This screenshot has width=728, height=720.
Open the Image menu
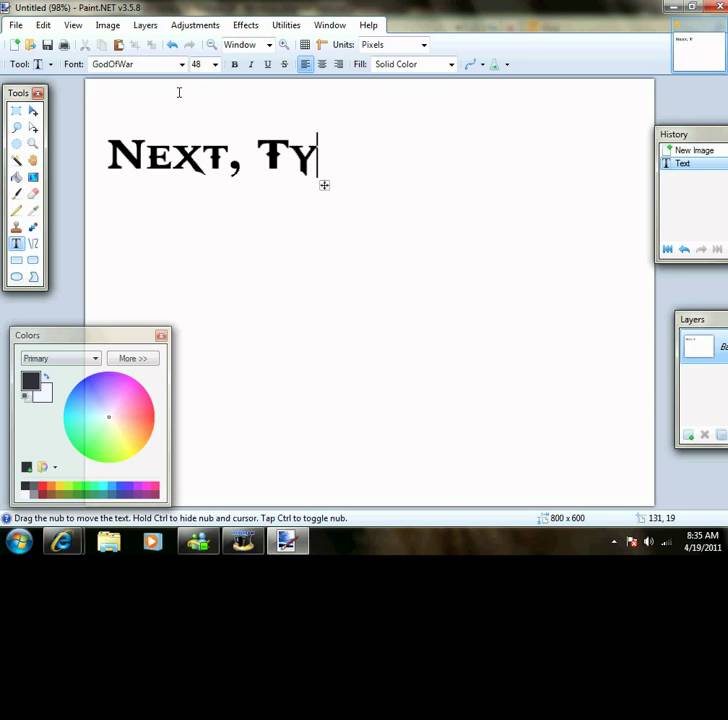(x=108, y=25)
